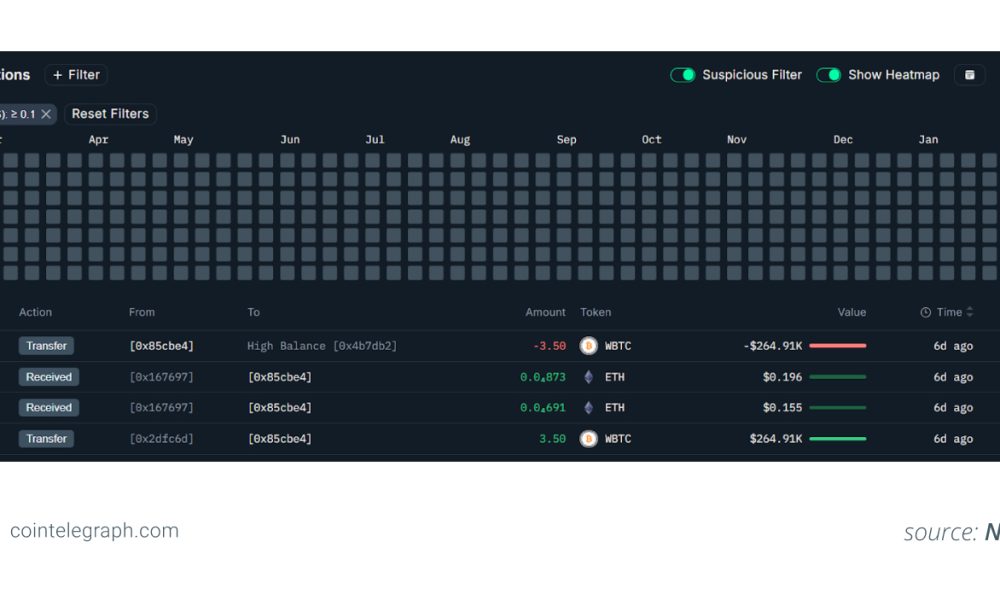Open the Action column header options
1000x600 pixels.
click(37, 312)
